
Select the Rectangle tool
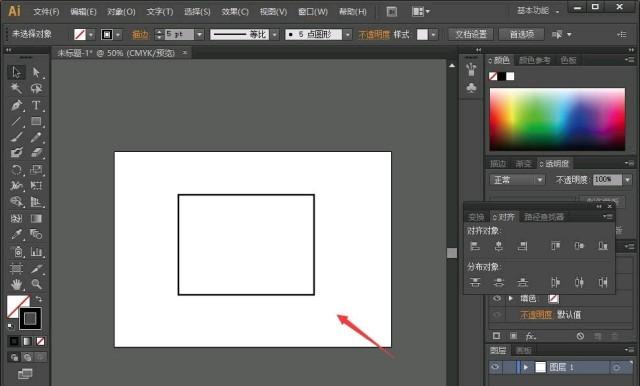[36, 121]
